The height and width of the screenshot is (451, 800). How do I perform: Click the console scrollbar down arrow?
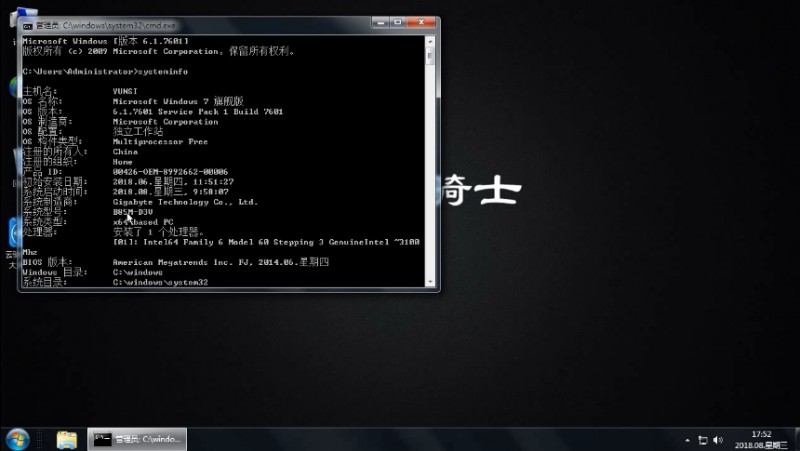(430, 282)
